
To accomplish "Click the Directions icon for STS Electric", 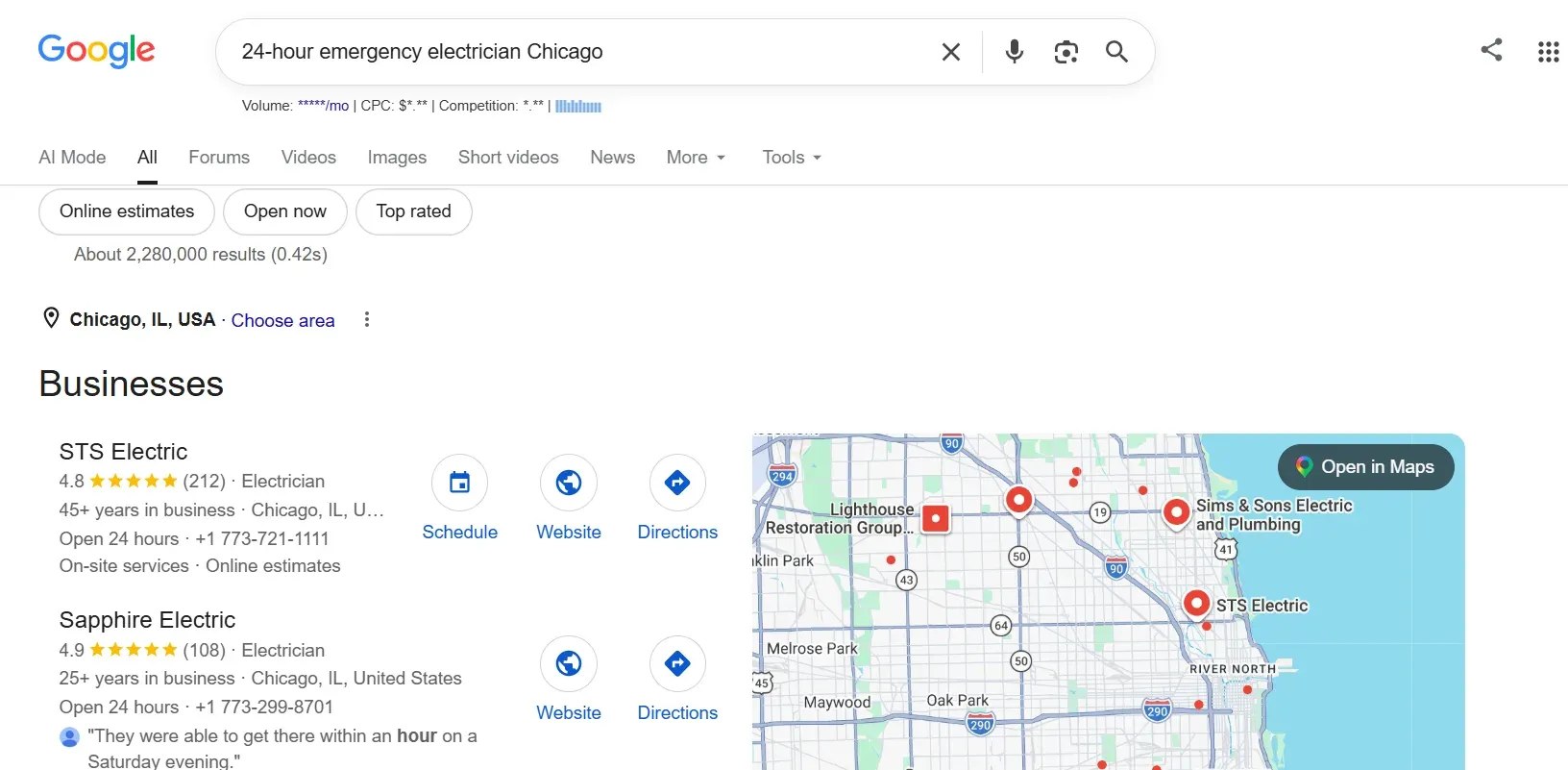I will pyautogui.click(x=677, y=483).
